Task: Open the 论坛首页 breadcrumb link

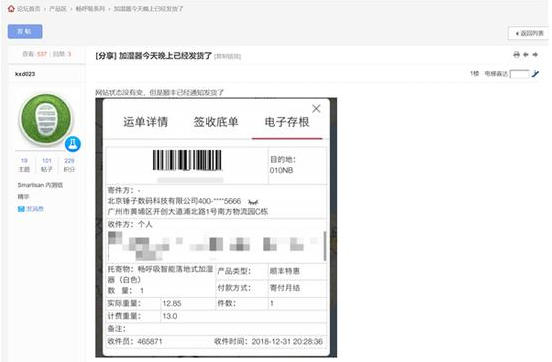Action: click(29, 9)
